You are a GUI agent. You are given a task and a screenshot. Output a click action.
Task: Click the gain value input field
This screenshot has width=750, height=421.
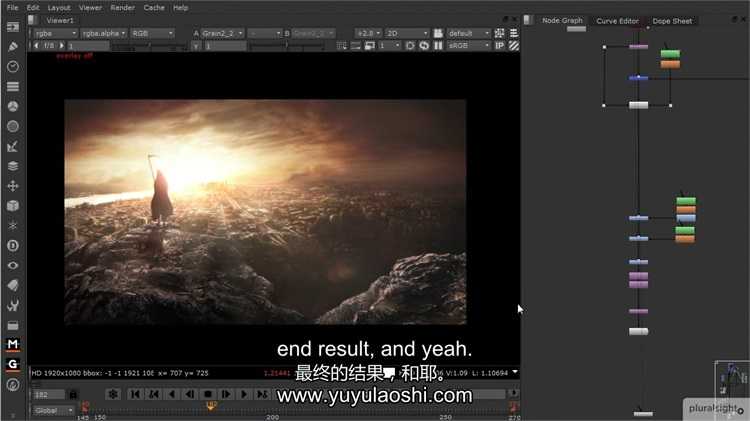pyautogui.click(x=88, y=46)
